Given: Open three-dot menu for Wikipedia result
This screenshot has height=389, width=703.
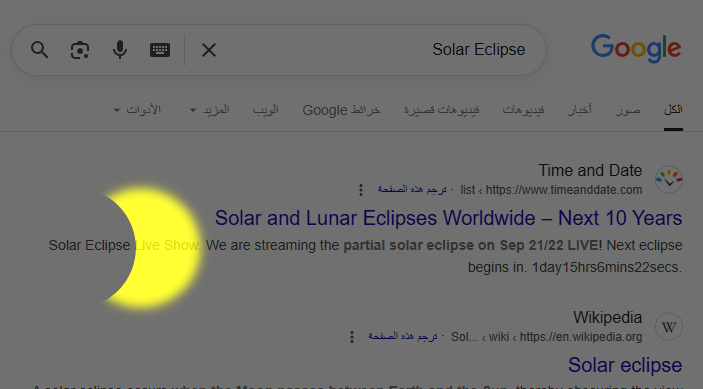Looking at the screenshot, I should pos(352,337).
